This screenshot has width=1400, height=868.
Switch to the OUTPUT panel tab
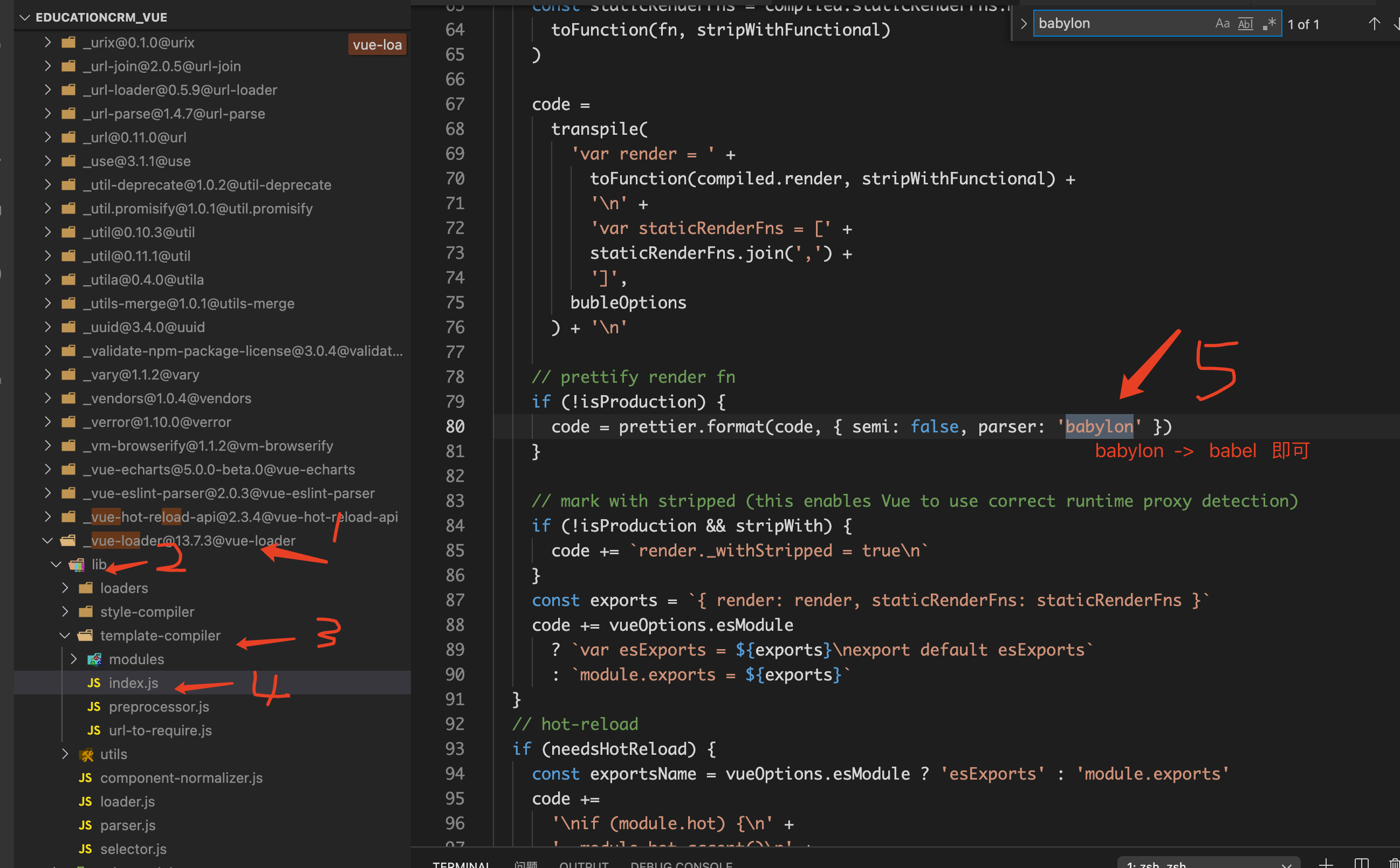click(584, 864)
